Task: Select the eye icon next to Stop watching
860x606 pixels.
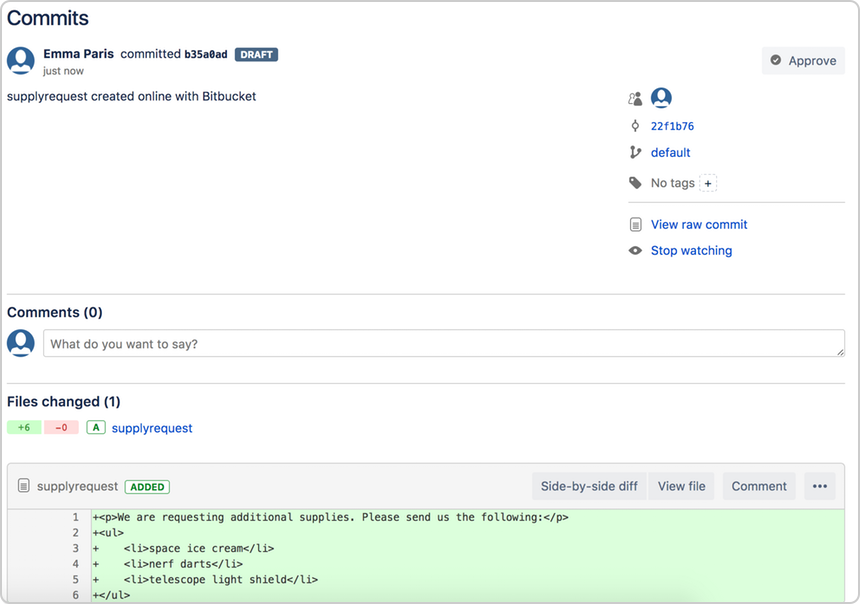Action: pyautogui.click(x=635, y=250)
